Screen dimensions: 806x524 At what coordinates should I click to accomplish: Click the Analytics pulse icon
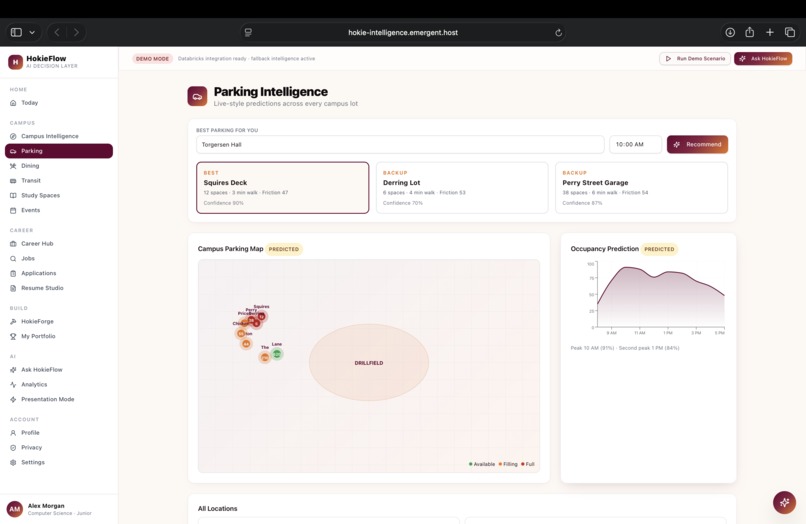pyautogui.click(x=13, y=385)
